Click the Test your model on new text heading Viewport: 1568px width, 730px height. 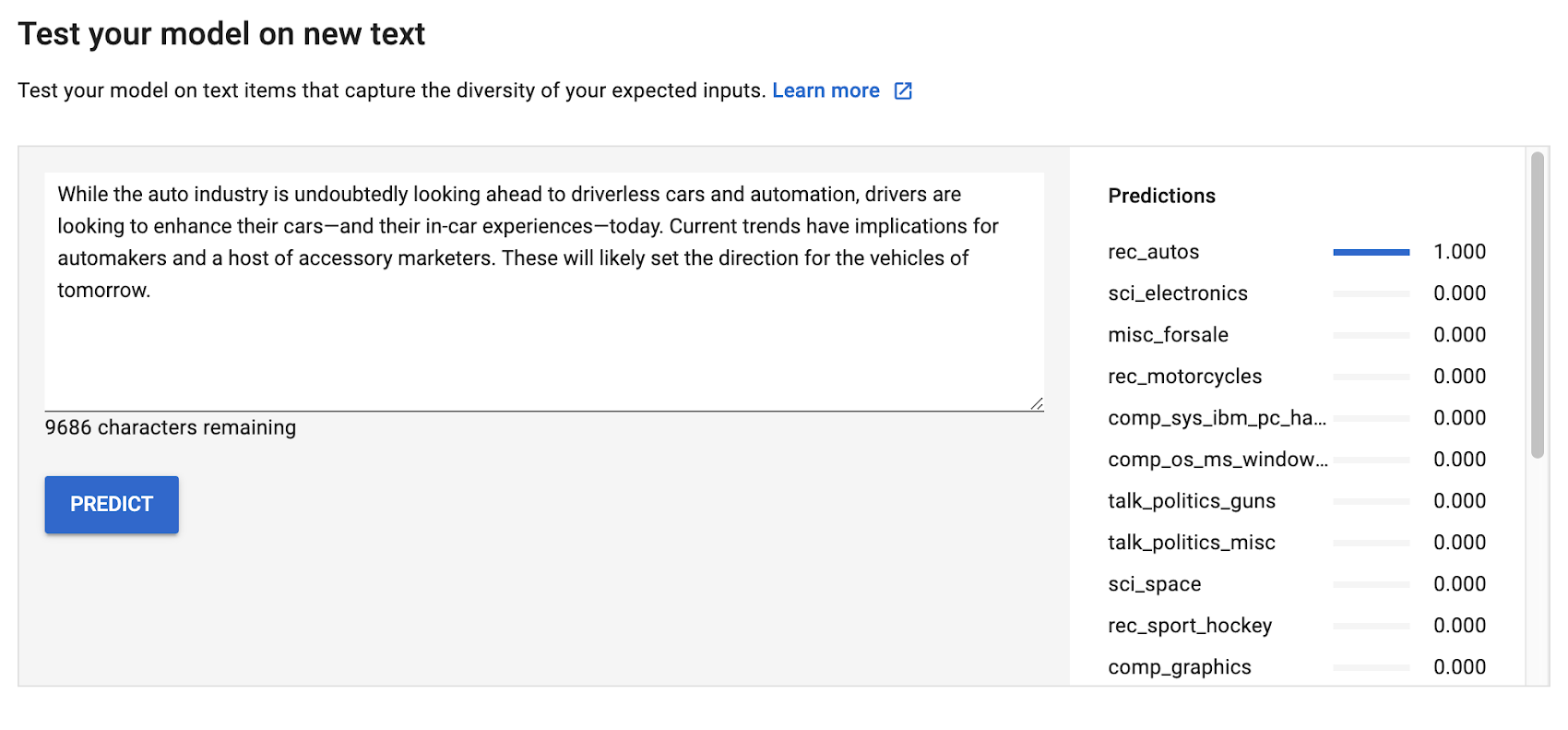point(221,34)
